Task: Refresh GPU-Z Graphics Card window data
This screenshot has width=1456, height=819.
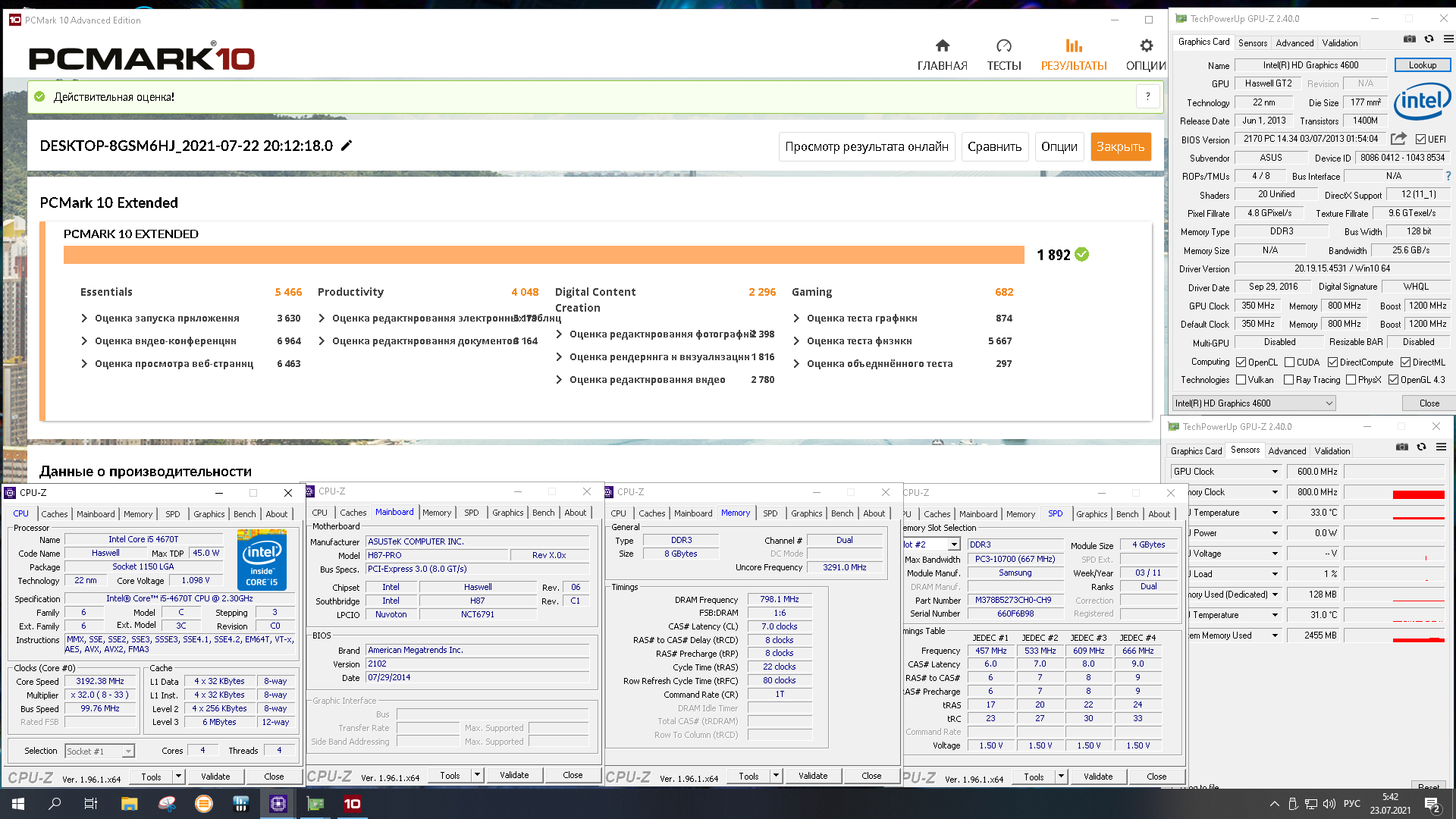Action: tap(1429, 39)
